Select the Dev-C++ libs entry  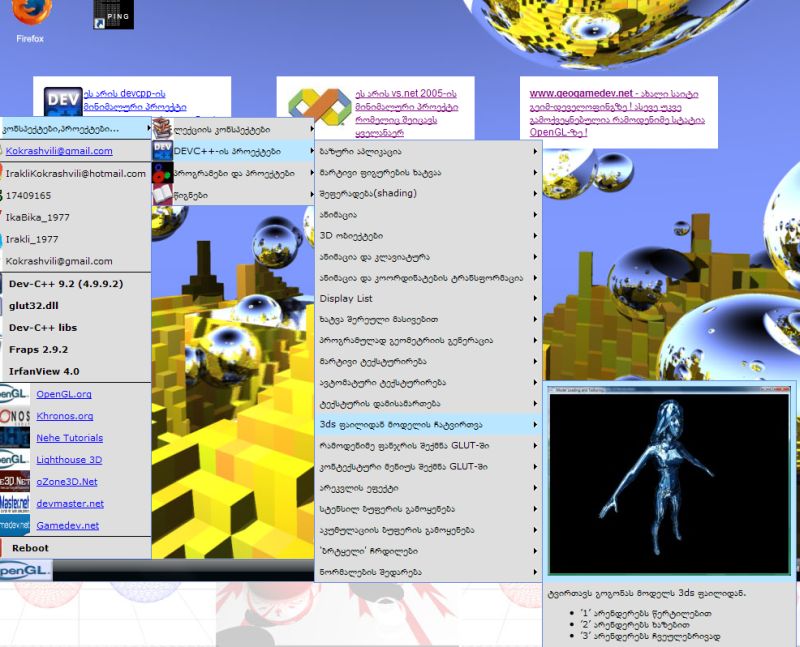76,328
